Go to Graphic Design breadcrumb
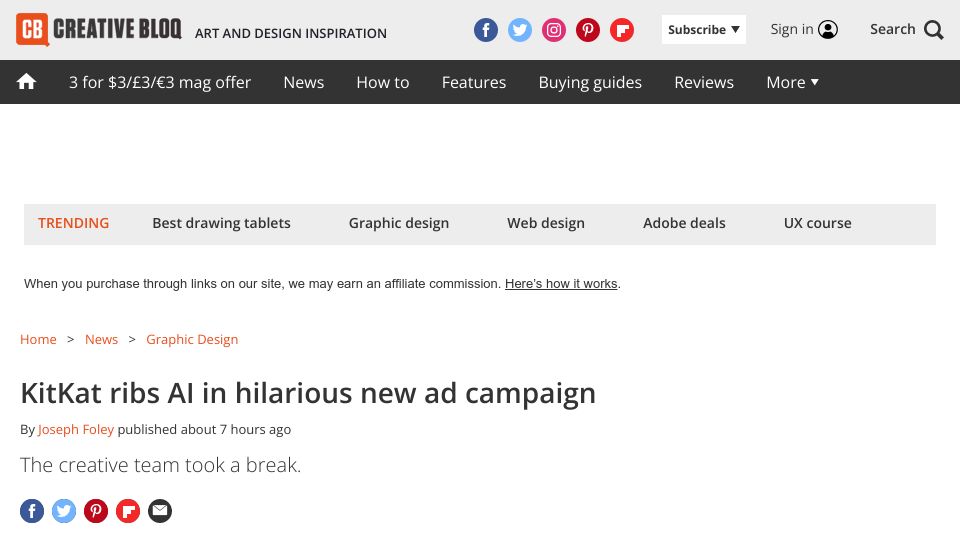This screenshot has width=960, height=540. [192, 340]
